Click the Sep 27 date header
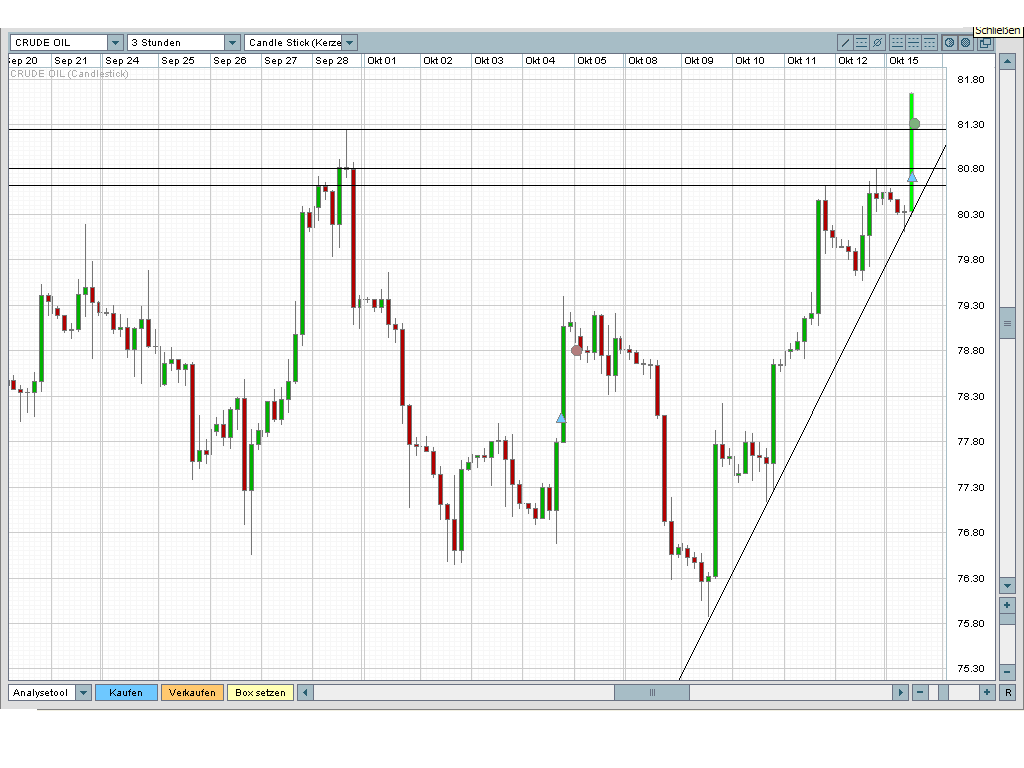Viewport: 1024px width, 768px height. (281, 61)
